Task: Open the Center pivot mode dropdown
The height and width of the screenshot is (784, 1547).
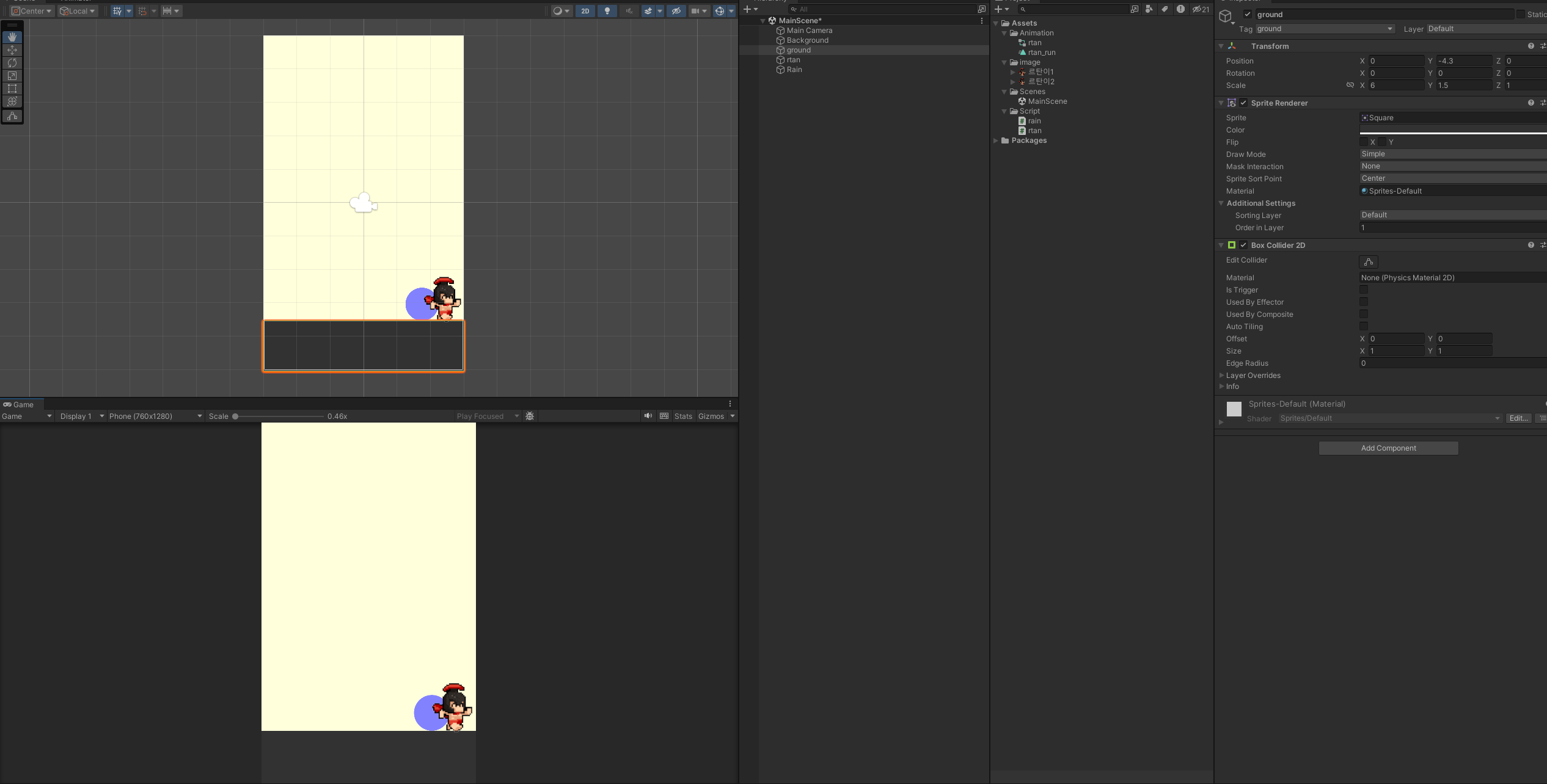Action: tap(32, 11)
